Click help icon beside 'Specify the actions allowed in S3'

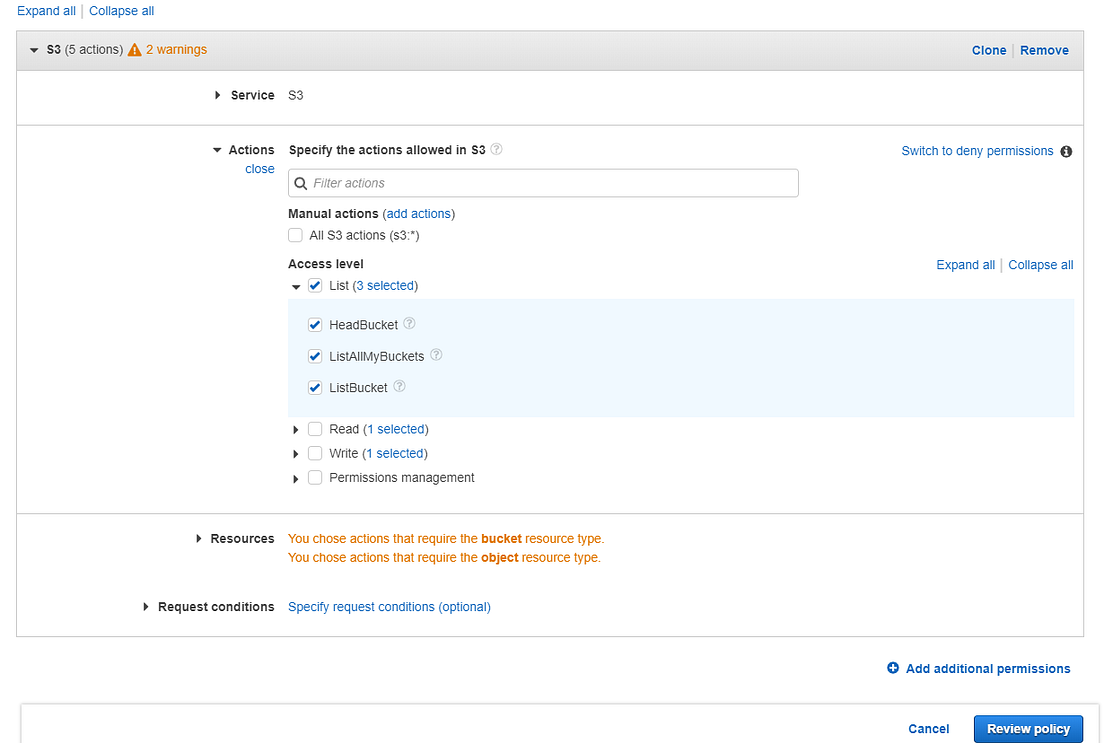pos(496,149)
